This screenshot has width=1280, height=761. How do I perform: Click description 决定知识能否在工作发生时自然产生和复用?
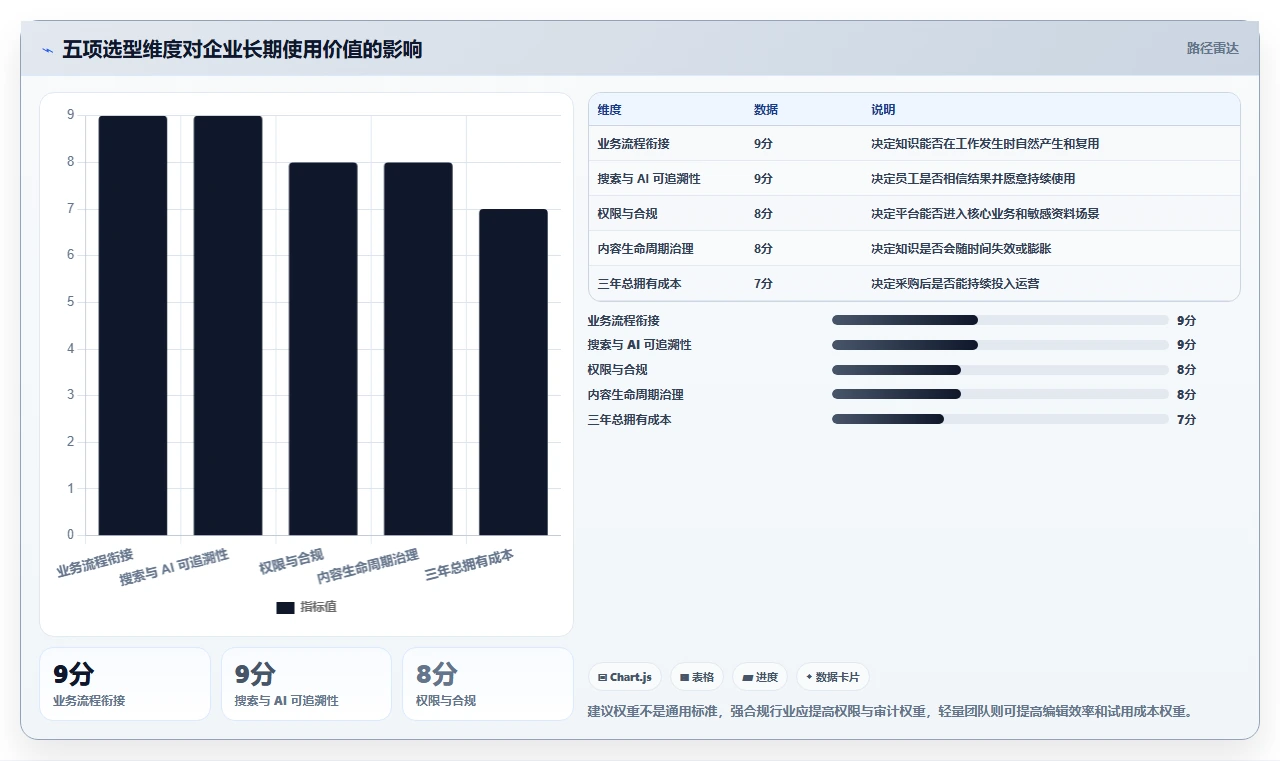[985, 144]
